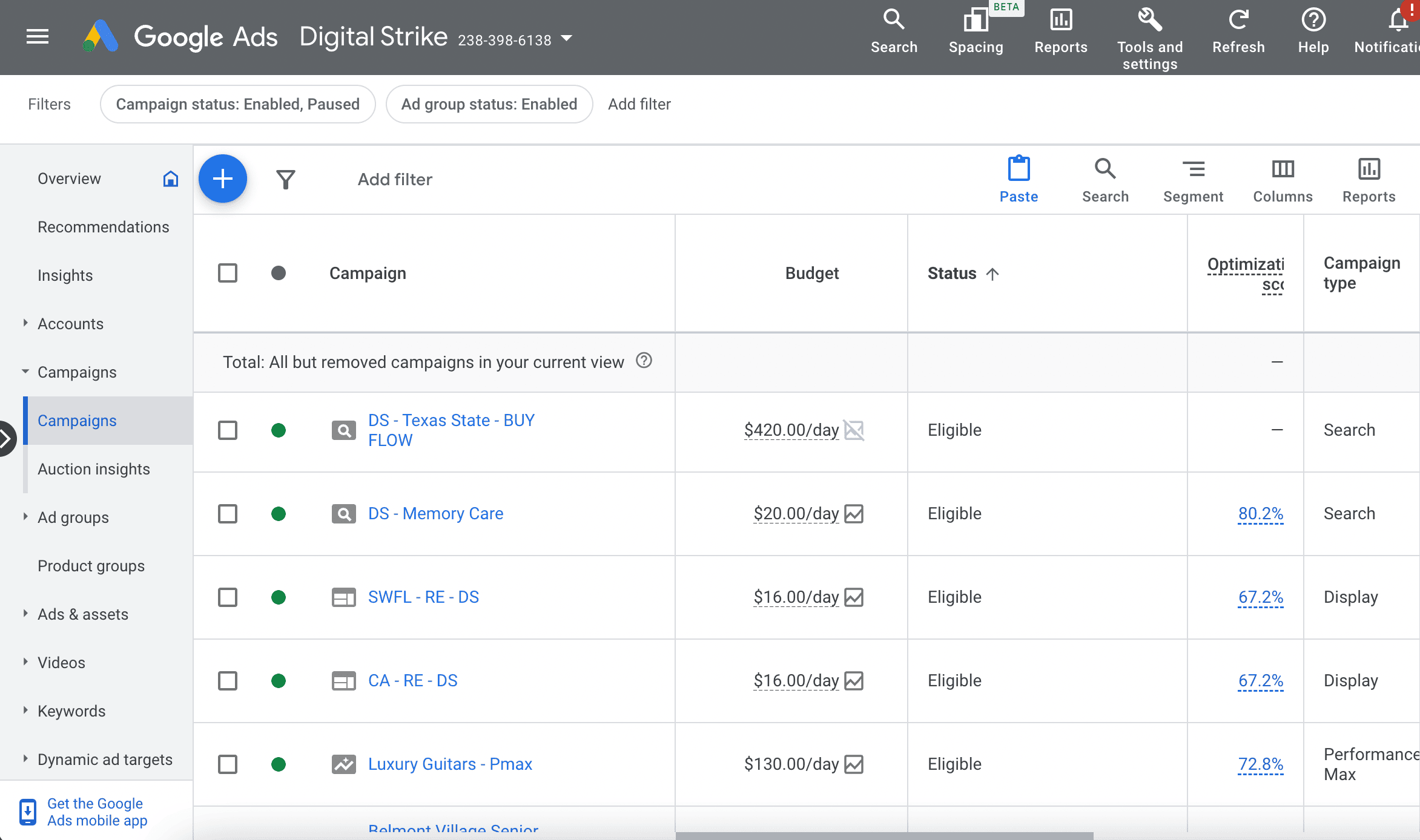Search the campaigns table
This screenshot has width=1420, height=840.
[x=1105, y=180]
